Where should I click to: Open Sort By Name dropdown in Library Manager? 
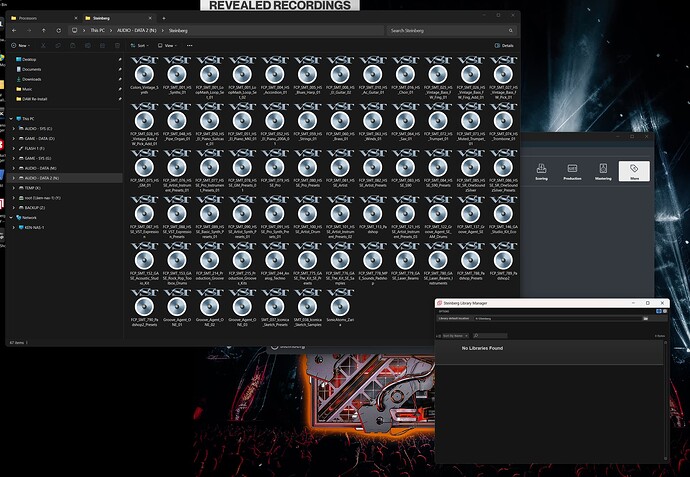pos(455,336)
